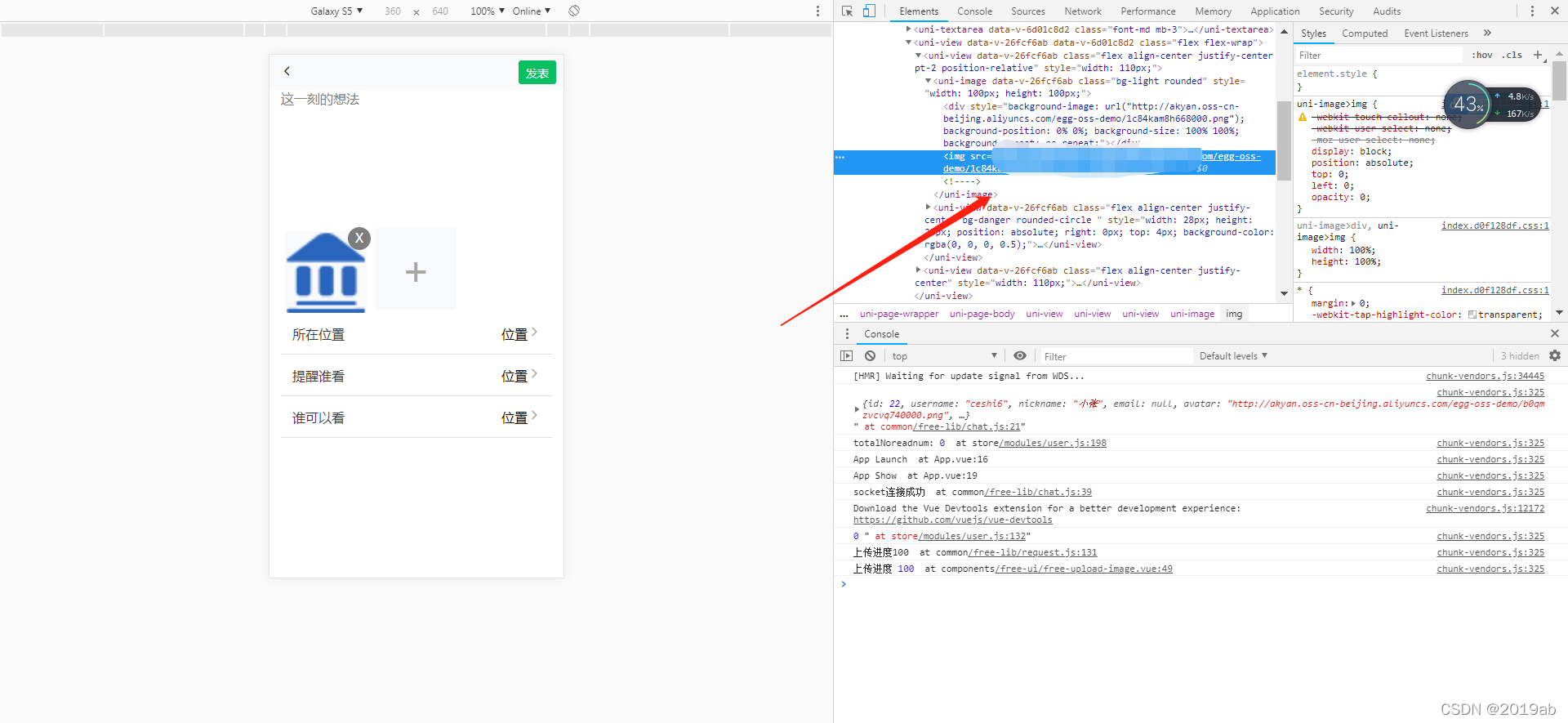Click chevron on the 所在位置 row
The height and width of the screenshot is (723, 1568).
click(534, 332)
